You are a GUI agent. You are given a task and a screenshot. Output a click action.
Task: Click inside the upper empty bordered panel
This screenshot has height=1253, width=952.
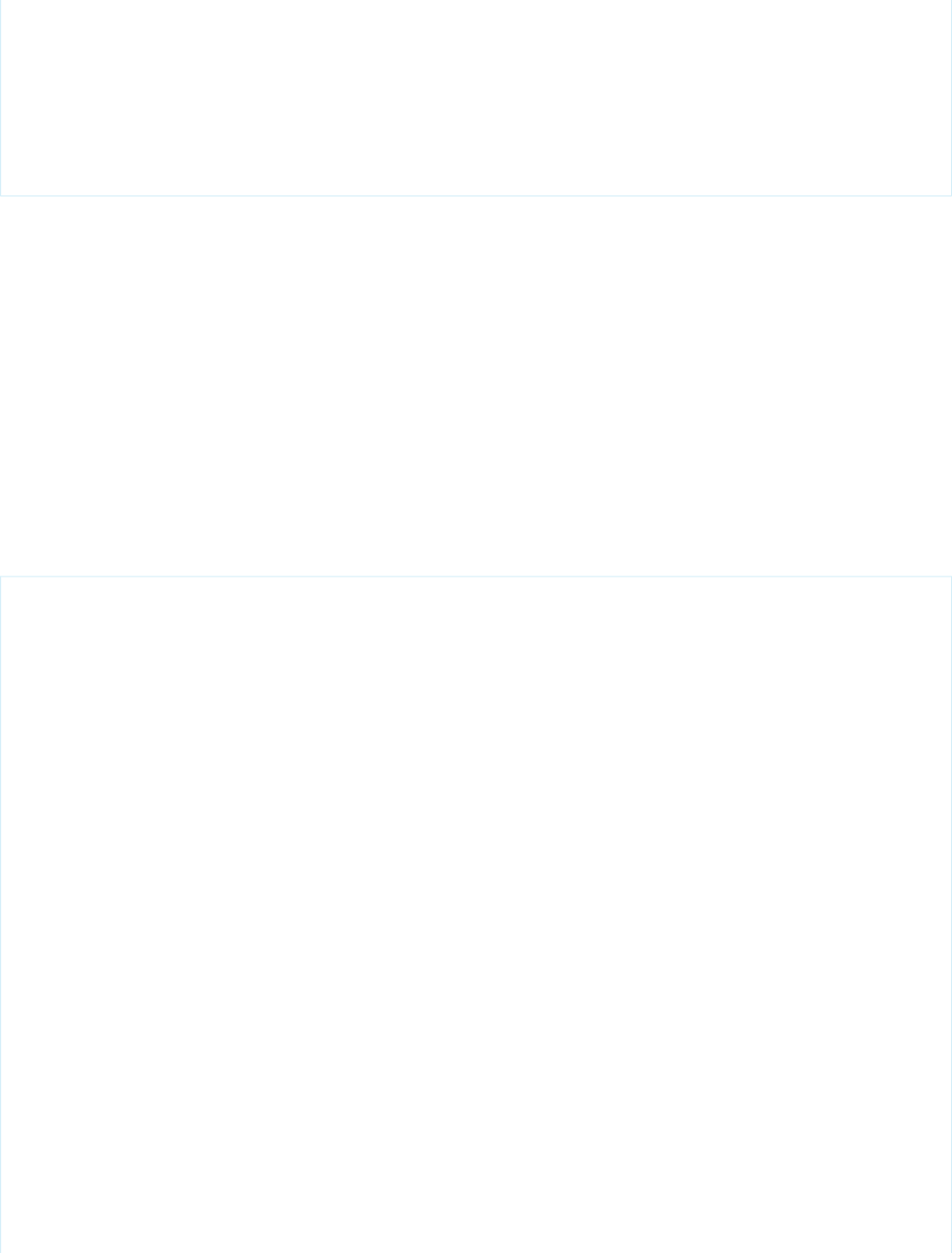point(476,98)
